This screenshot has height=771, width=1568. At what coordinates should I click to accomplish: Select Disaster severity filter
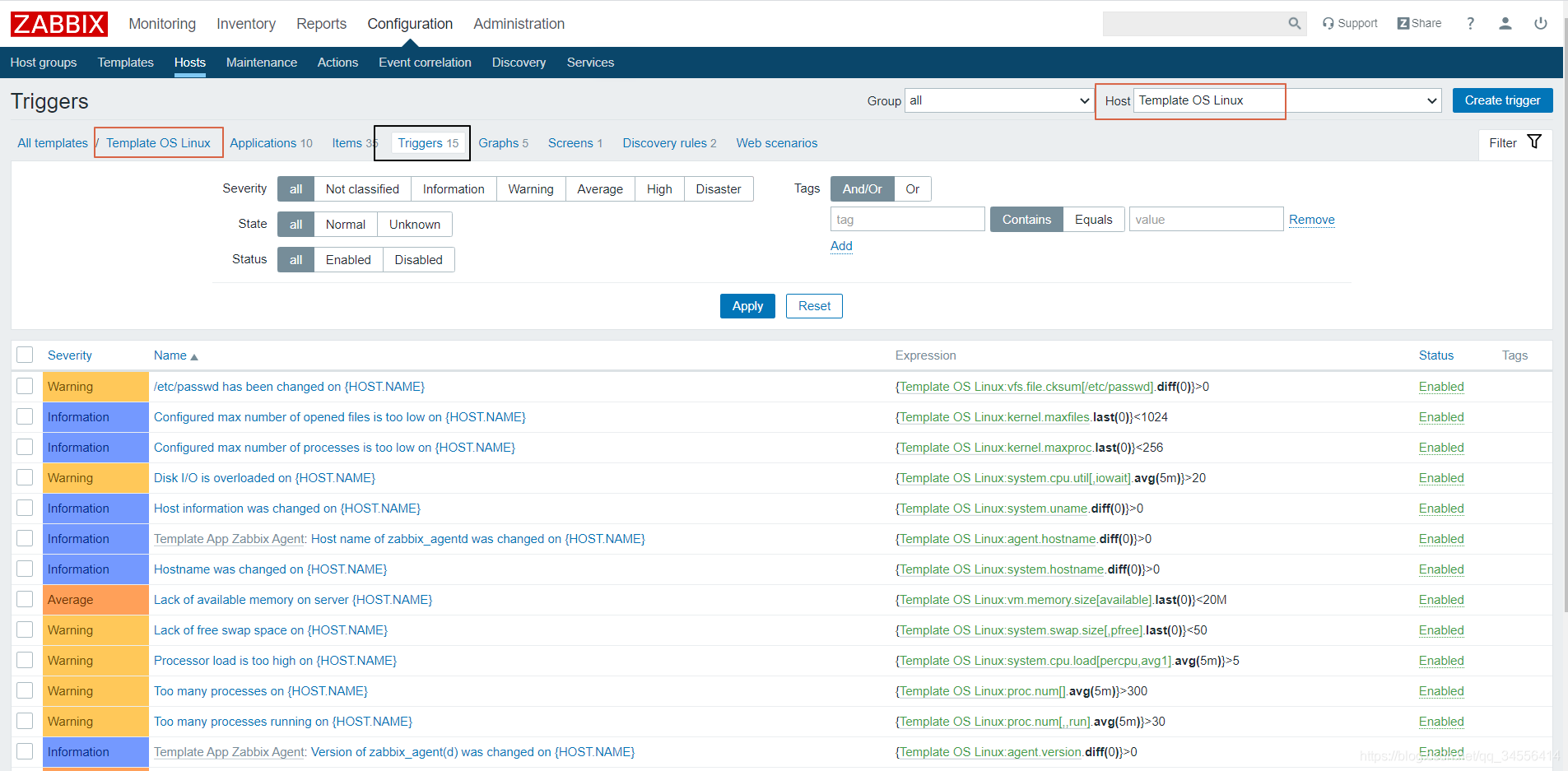pos(719,189)
